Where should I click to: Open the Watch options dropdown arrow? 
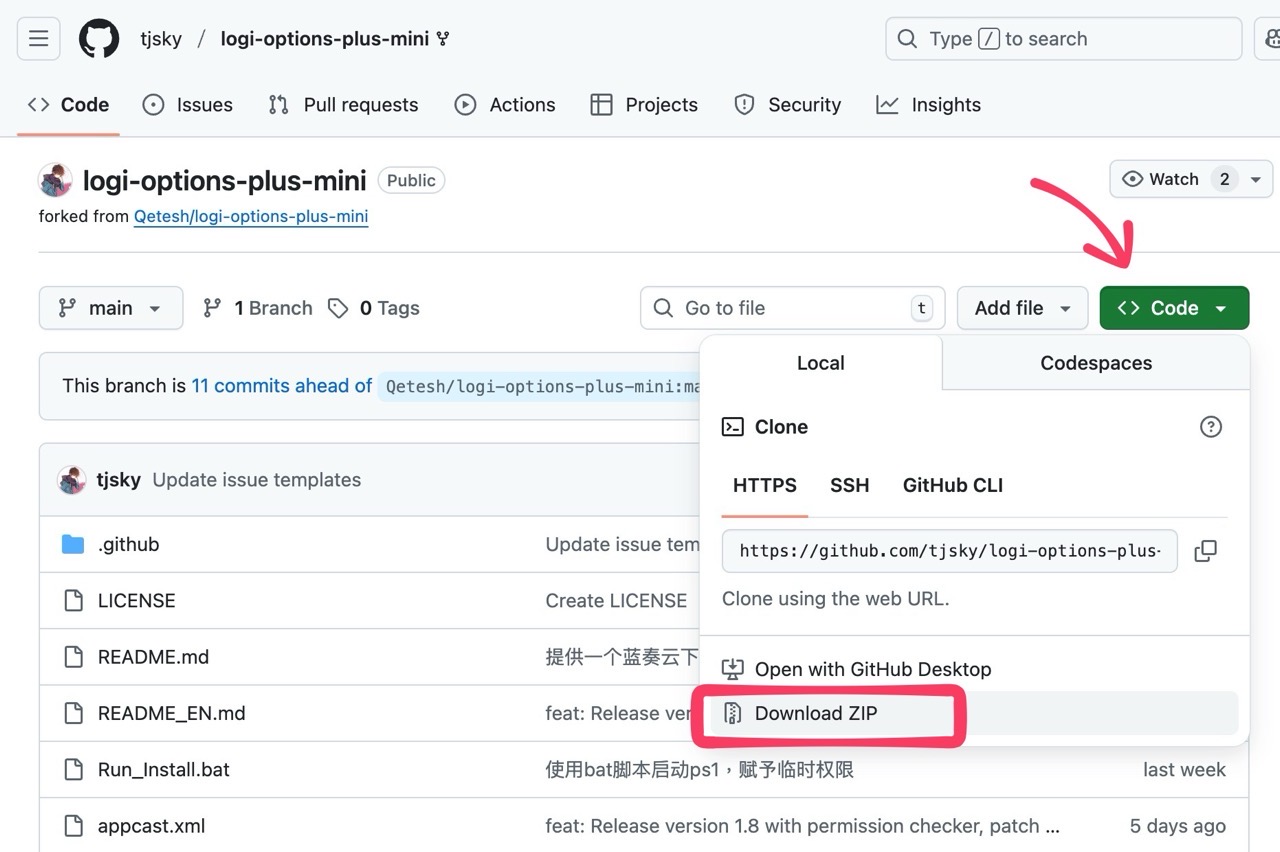[1255, 179]
